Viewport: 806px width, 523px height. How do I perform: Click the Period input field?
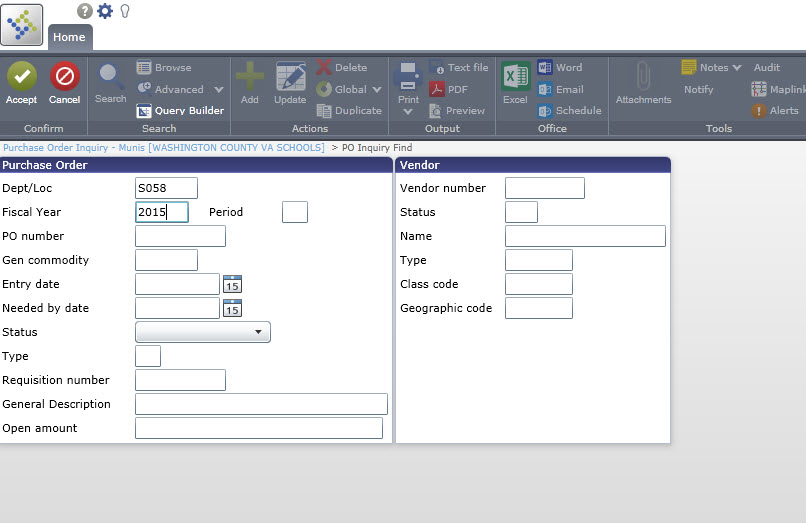(295, 212)
